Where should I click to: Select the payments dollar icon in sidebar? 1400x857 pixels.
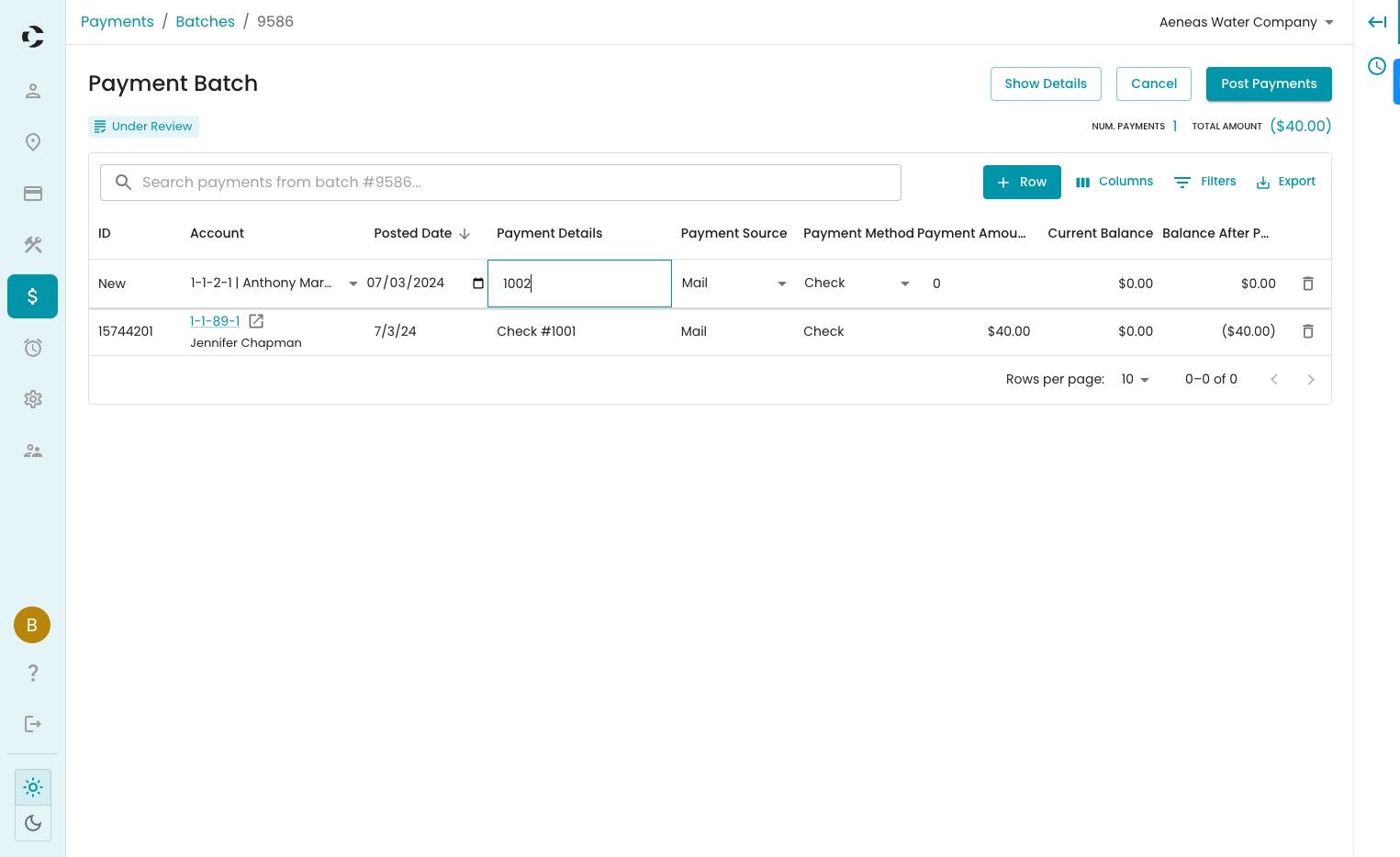tap(33, 296)
